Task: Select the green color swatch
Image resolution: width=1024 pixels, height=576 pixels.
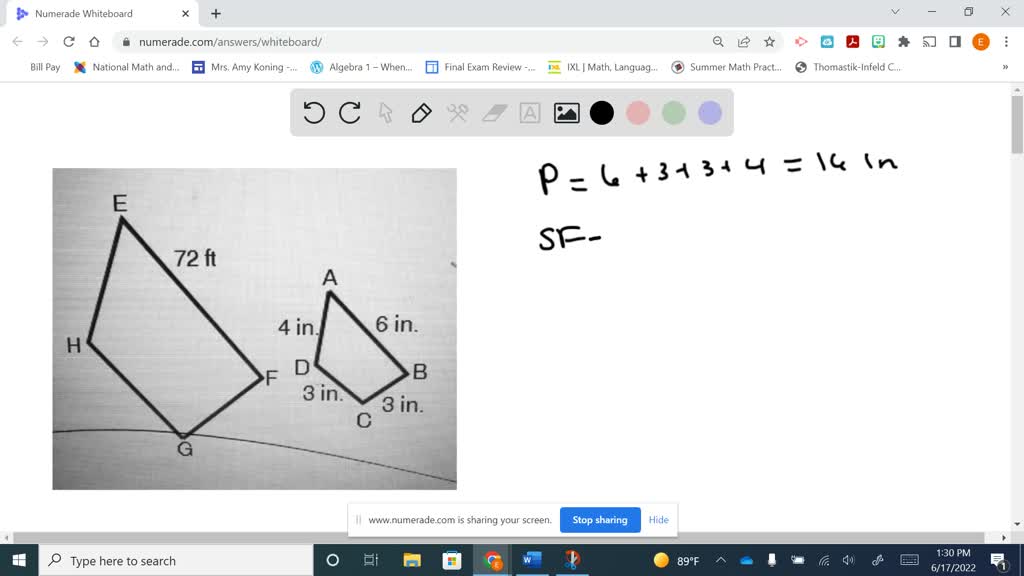Action: [673, 113]
